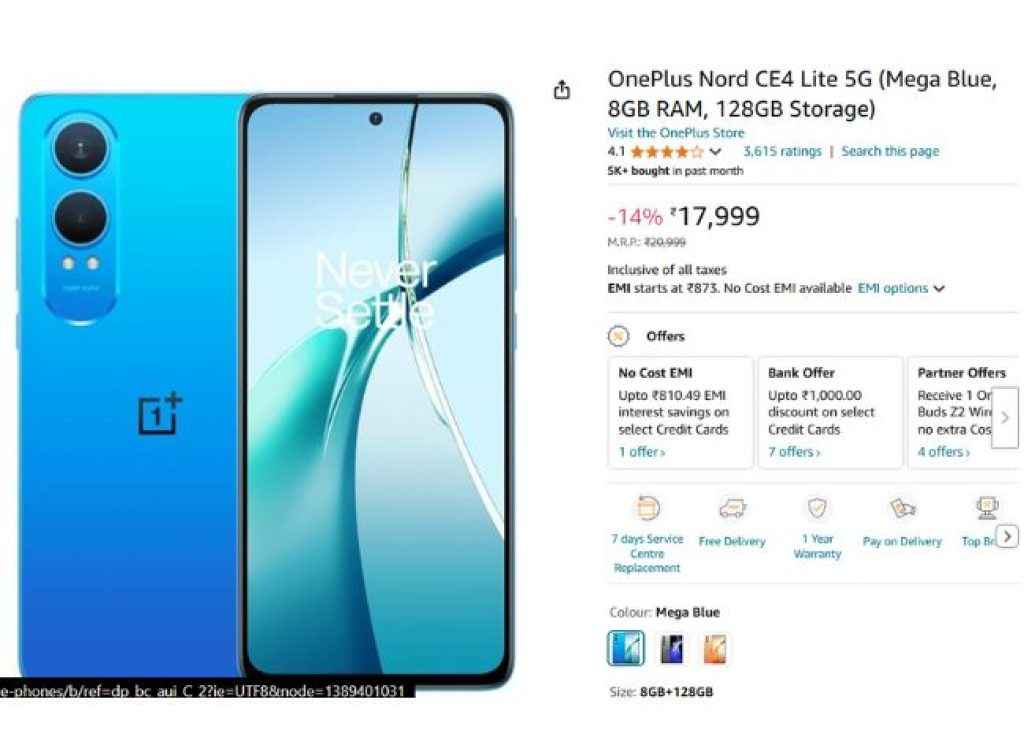
Task: Select the orange colour variant swatch
Action: click(x=714, y=649)
